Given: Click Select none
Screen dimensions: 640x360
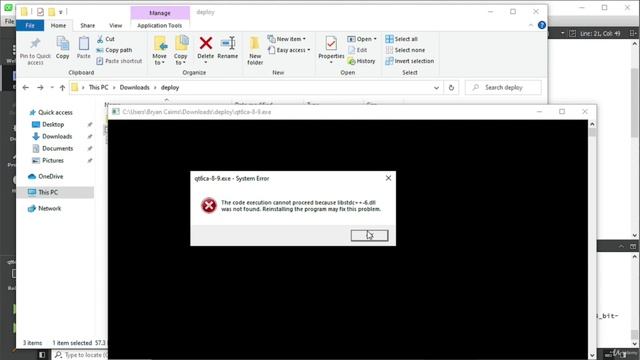Looking at the screenshot, I should pyautogui.click(x=405, y=50).
